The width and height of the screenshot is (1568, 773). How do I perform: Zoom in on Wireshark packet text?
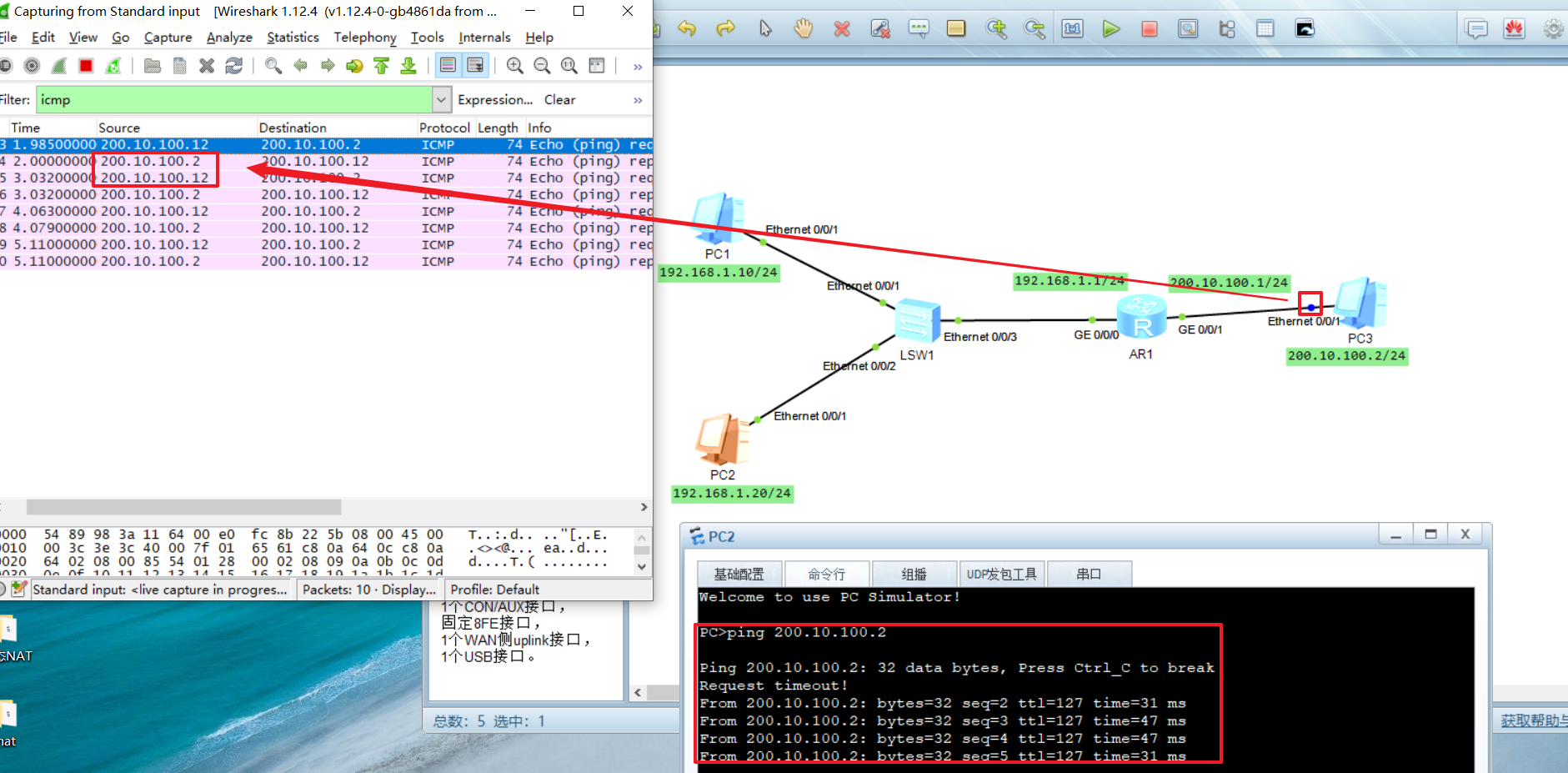pos(515,65)
